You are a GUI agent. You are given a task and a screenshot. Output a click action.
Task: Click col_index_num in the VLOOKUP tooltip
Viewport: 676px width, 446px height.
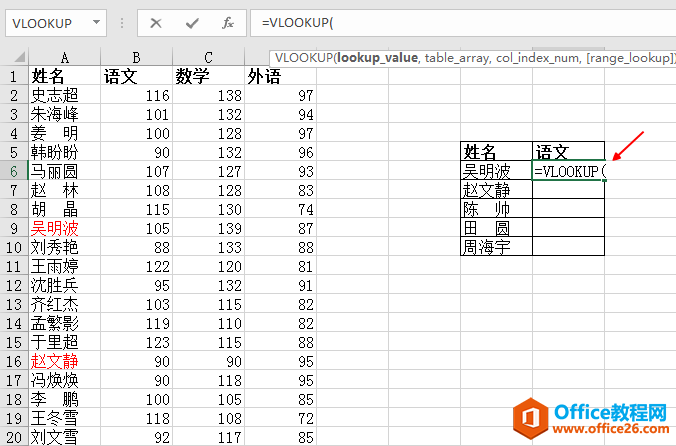(x=538, y=58)
